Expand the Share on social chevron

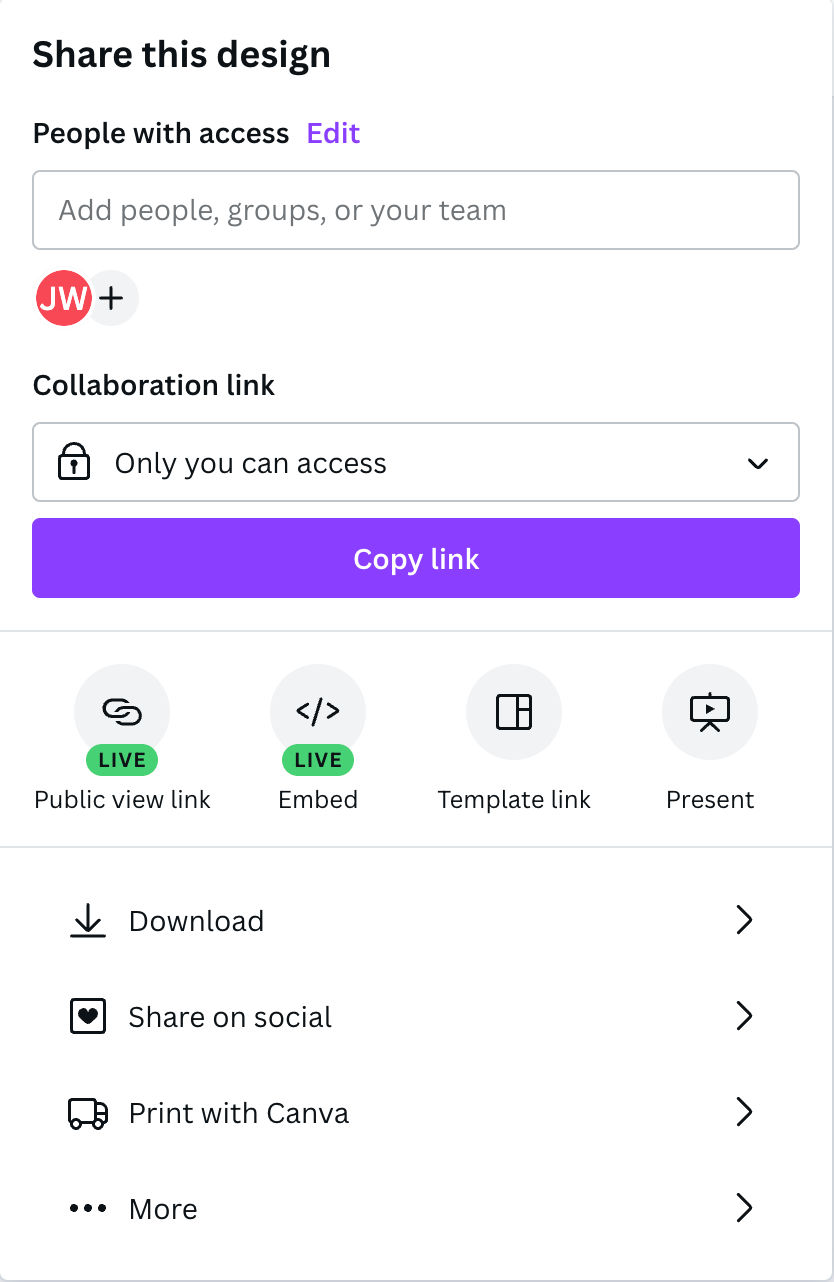click(x=744, y=1016)
